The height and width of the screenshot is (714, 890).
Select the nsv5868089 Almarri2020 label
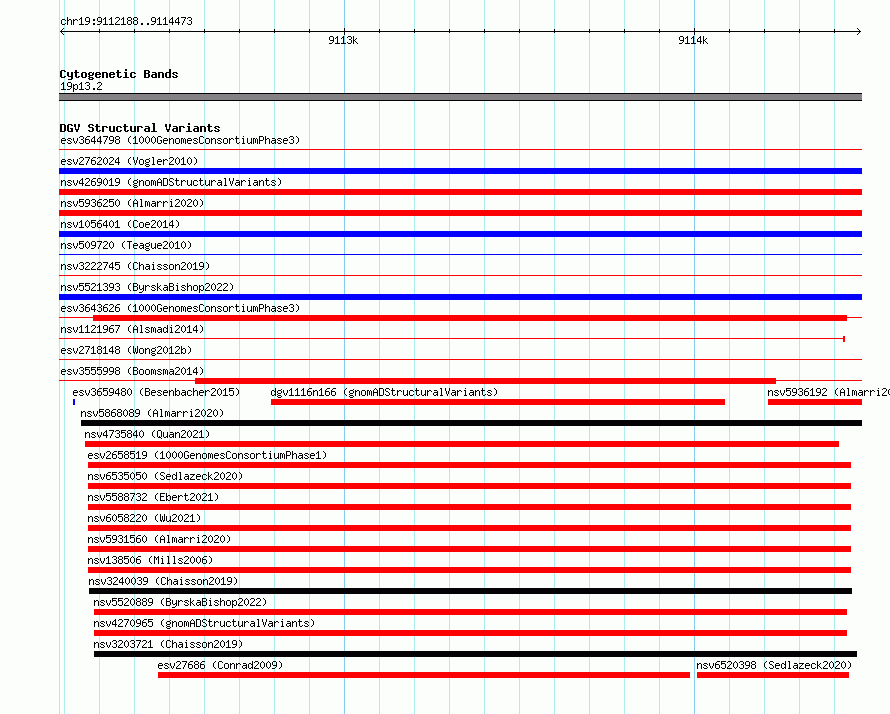coord(152,413)
